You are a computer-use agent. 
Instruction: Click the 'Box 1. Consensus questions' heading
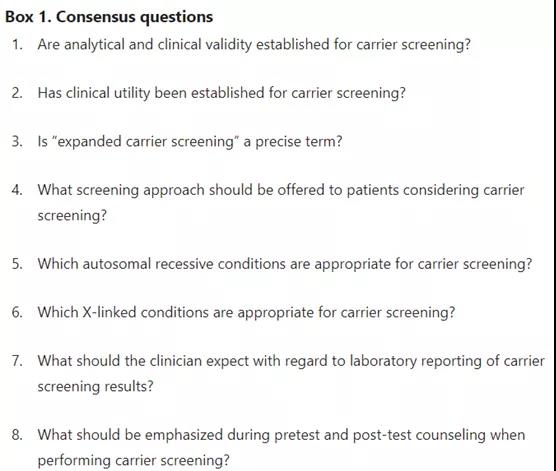click(x=109, y=17)
